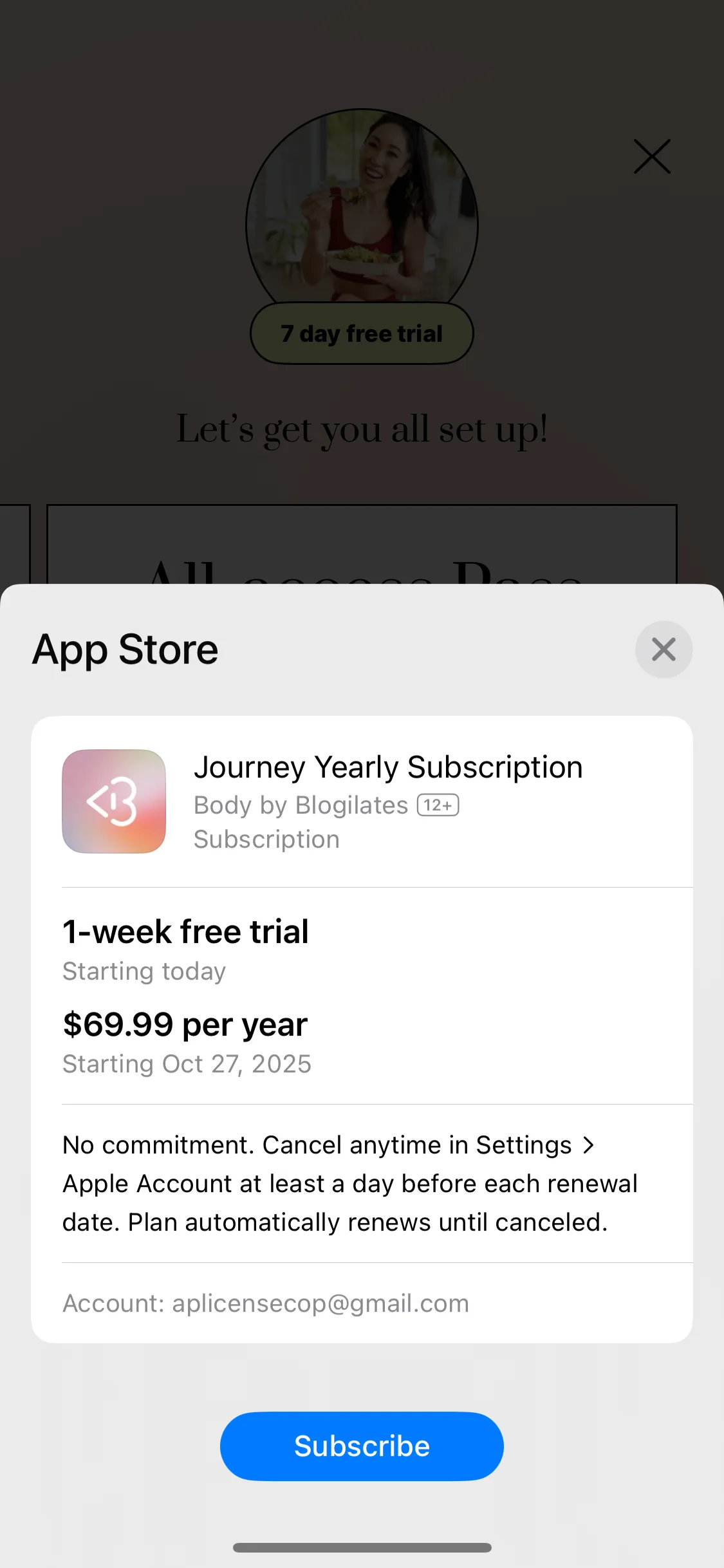Tap the circular woman eating photo
Screen dimensions: 724x1568
tap(362, 206)
